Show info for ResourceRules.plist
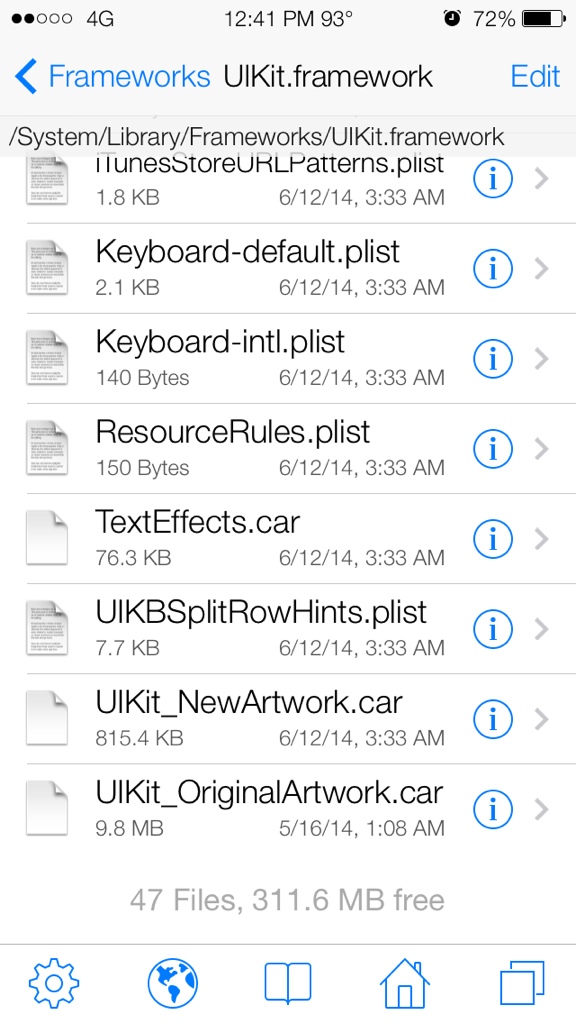Image resolution: width=576 pixels, height=1024 pixels. point(492,449)
